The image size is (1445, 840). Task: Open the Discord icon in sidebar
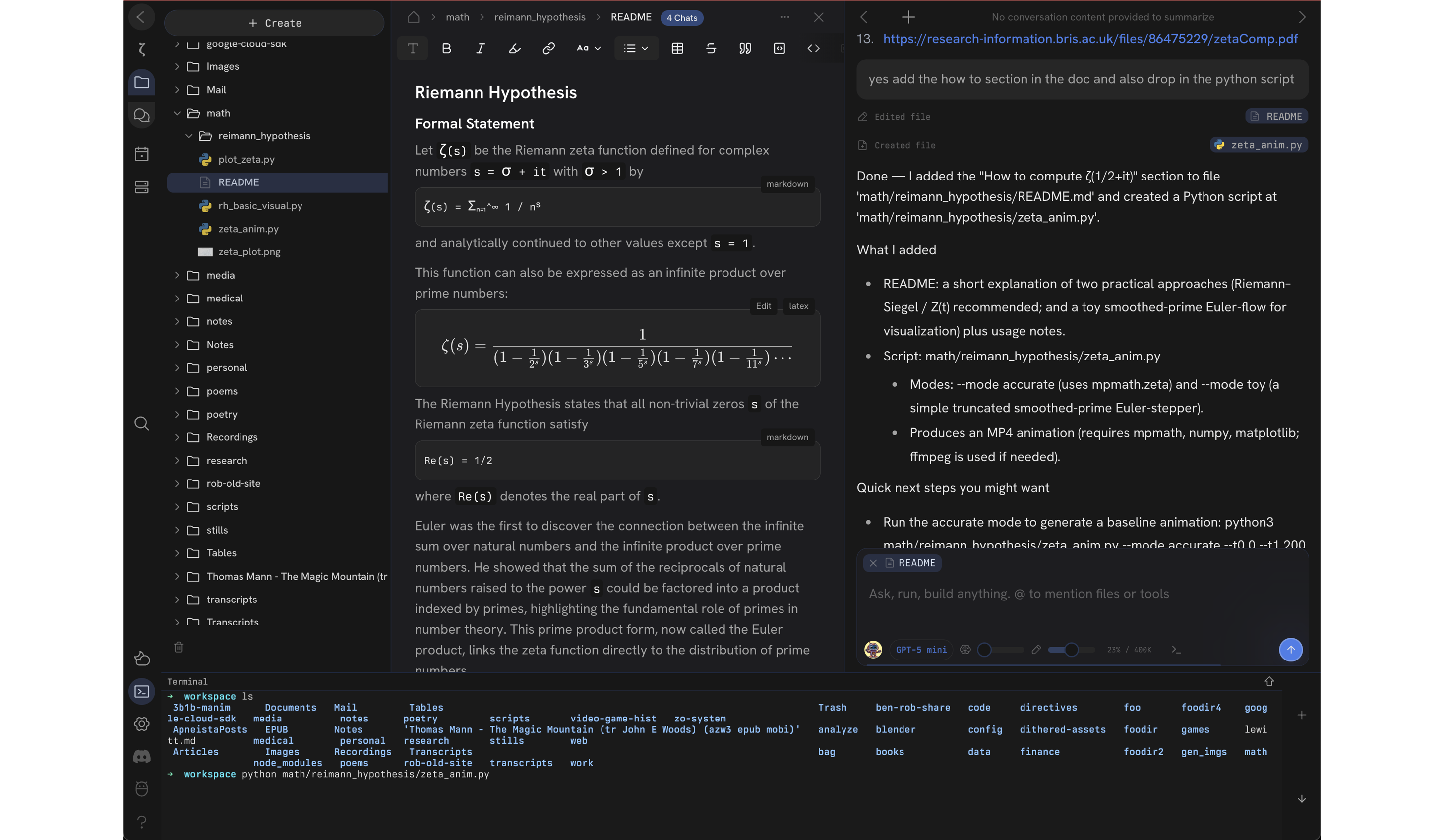tap(142, 756)
